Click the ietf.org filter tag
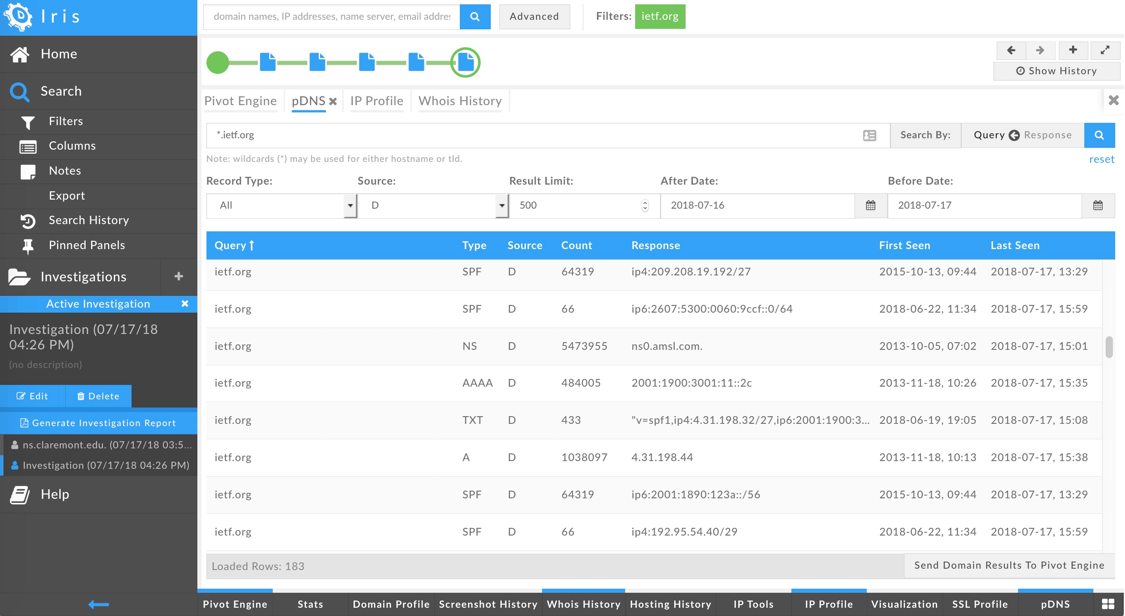 pos(660,16)
